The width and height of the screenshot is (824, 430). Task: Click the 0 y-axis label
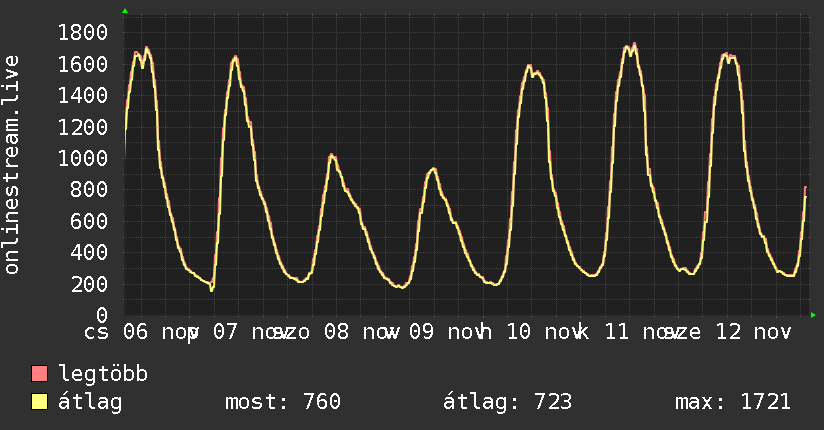(102, 315)
